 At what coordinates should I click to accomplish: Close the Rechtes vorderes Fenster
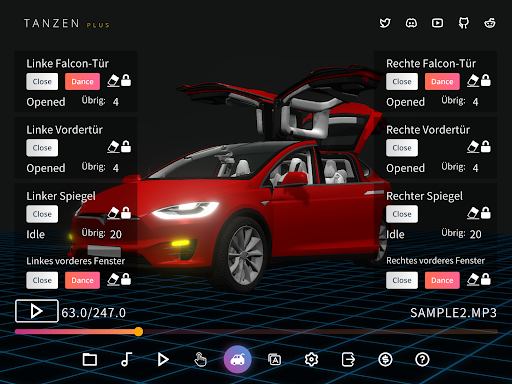(402, 280)
